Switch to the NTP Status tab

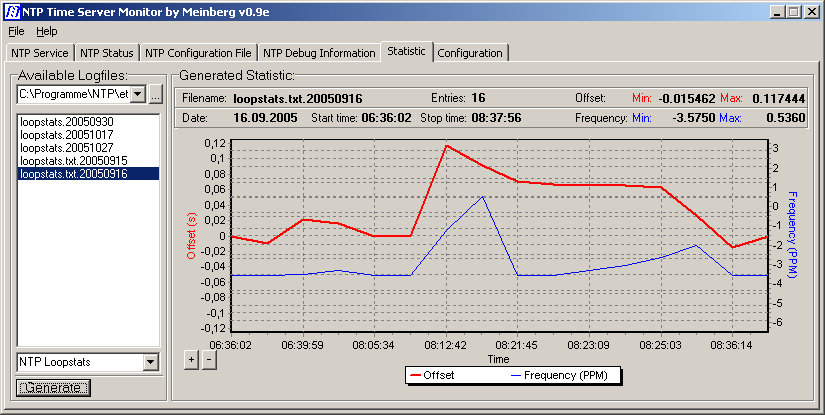click(107, 53)
